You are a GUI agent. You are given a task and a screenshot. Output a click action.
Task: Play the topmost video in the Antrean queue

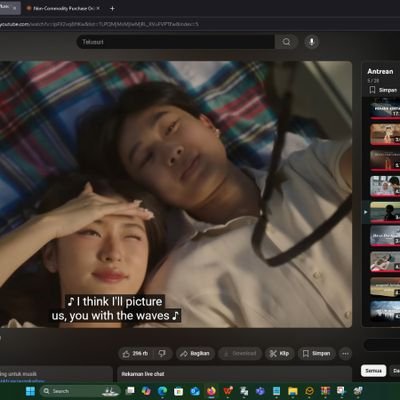click(x=385, y=109)
